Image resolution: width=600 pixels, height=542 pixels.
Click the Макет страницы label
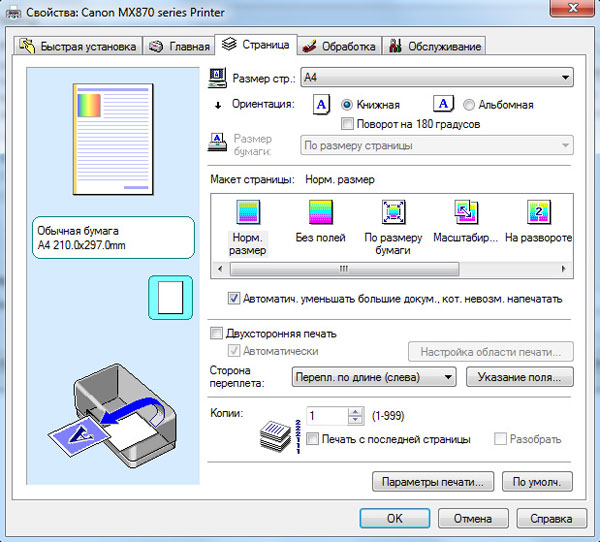[x=252, y=180]
